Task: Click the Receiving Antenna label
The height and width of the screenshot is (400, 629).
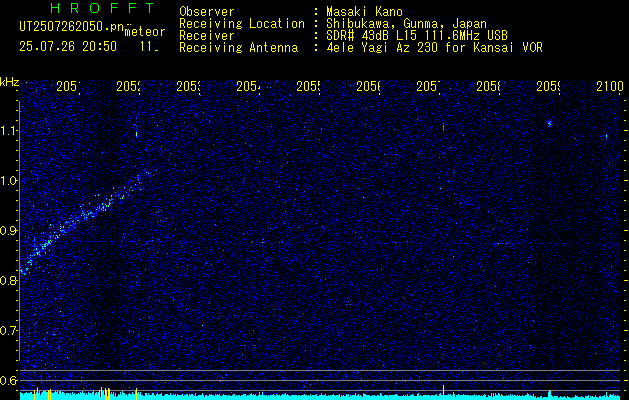Action: 238,48
